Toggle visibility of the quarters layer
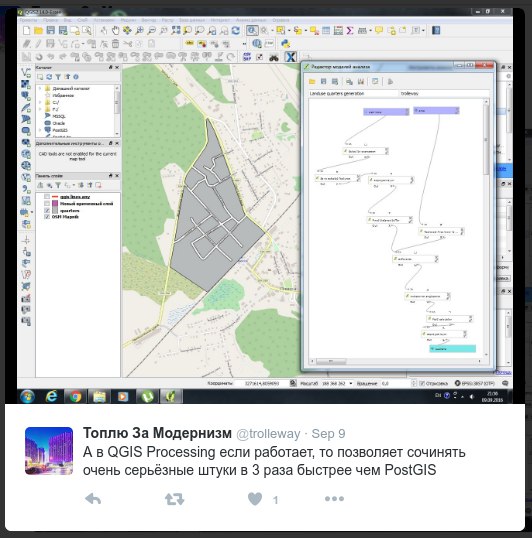Viewport: 532px width, 538px height. [x=47, y=210]
